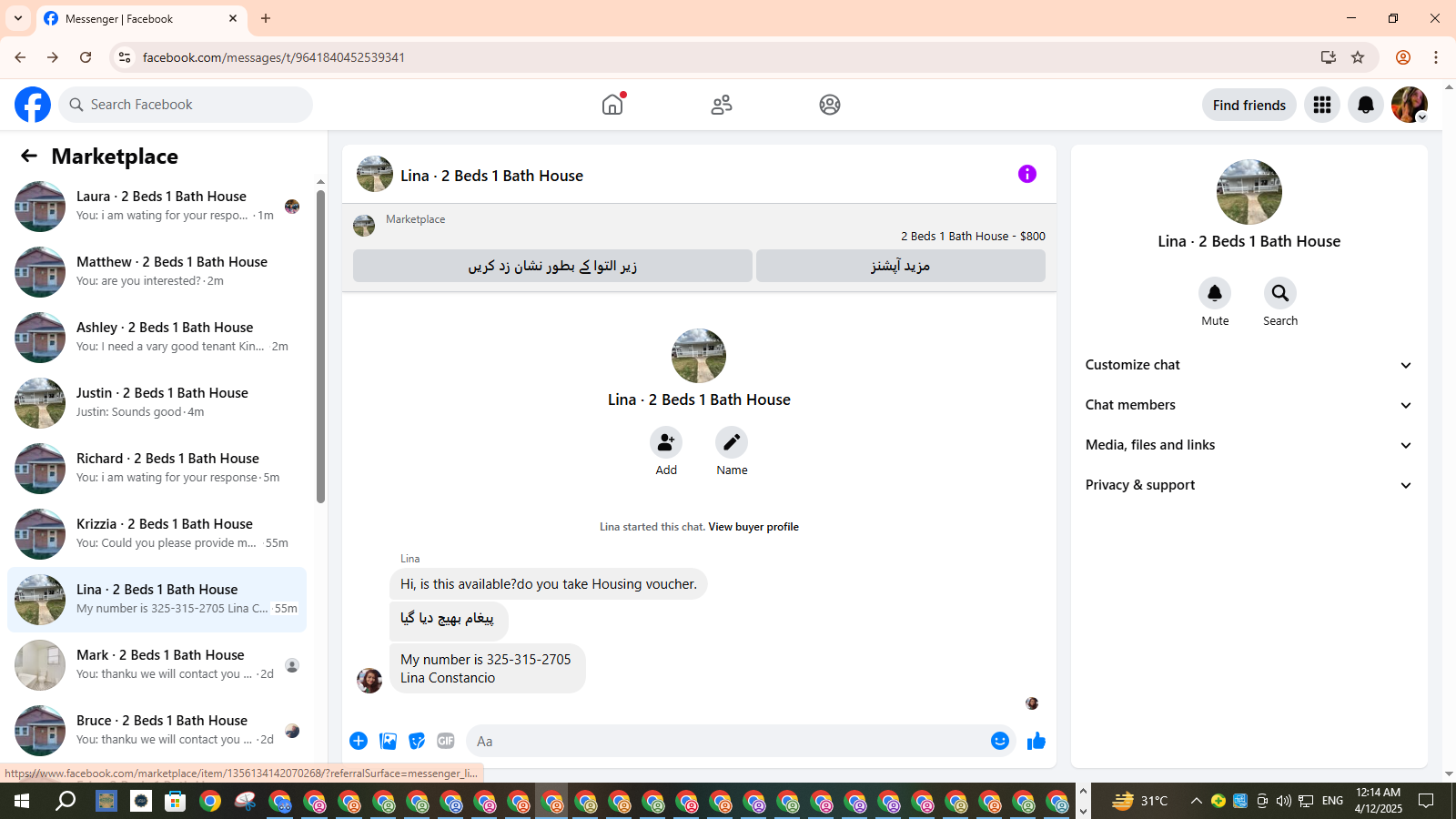
Task: Open chat with Justin
Action: 157,403
